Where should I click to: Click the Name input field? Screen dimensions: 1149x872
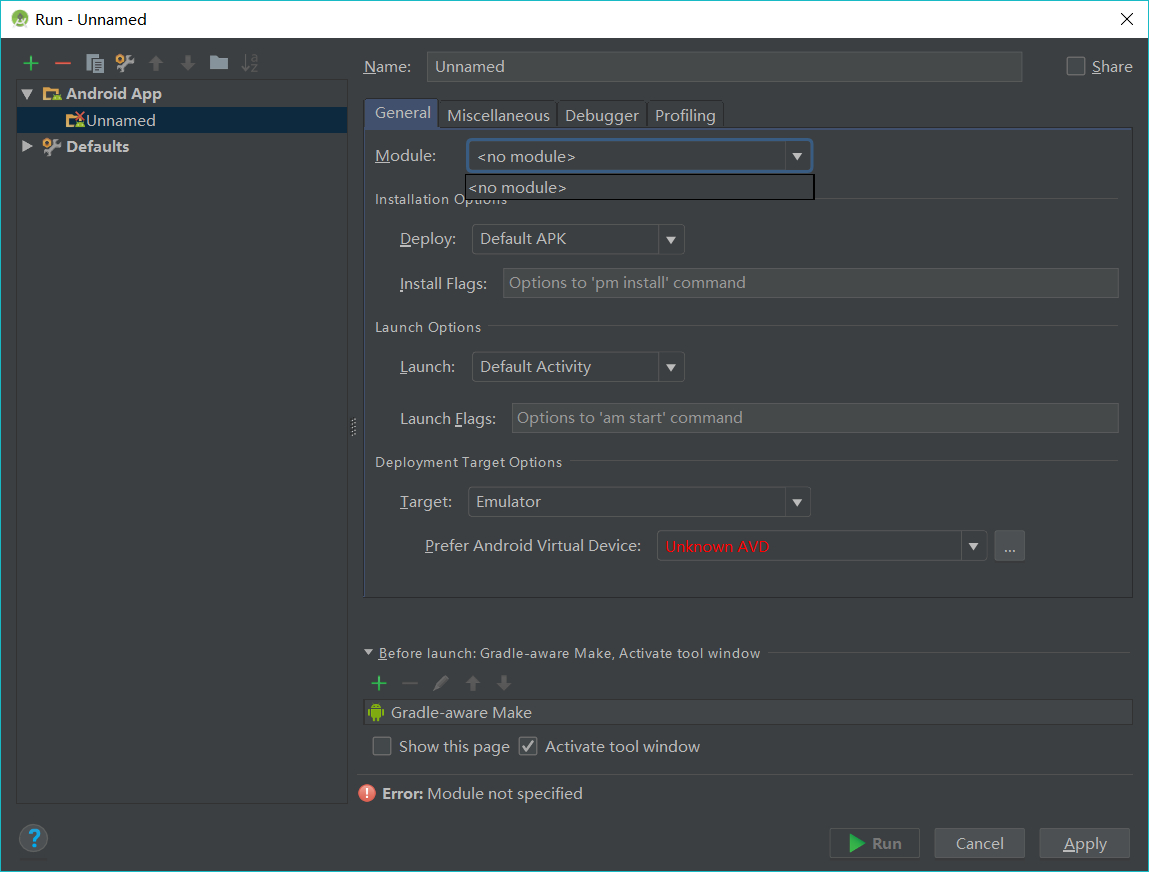pos(725,67)
